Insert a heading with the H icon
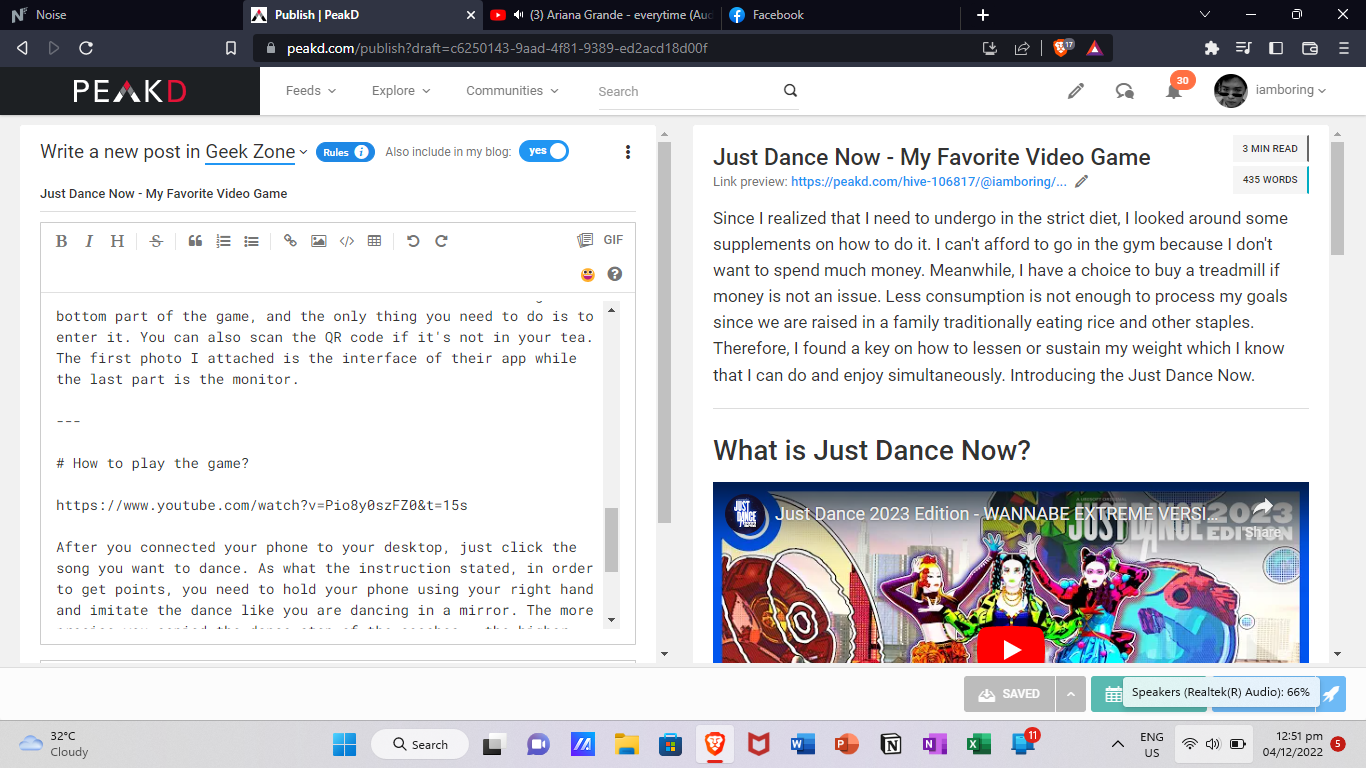1366x768 pixels. 117,241
